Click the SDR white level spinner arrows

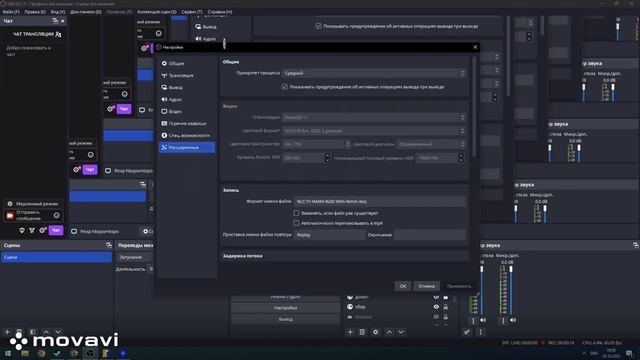327,158
